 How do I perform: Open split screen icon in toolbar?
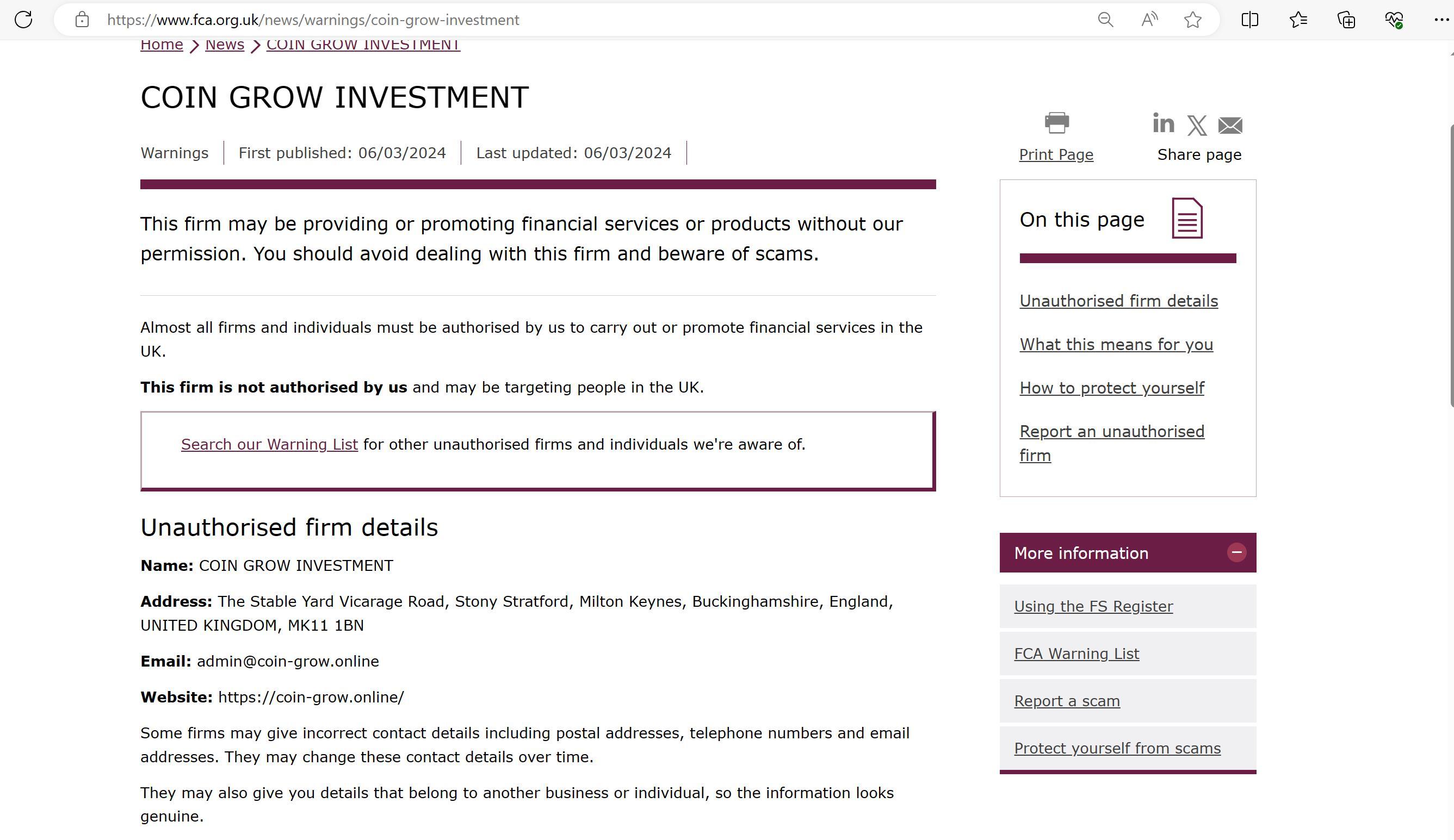(x=1250, y=20)
